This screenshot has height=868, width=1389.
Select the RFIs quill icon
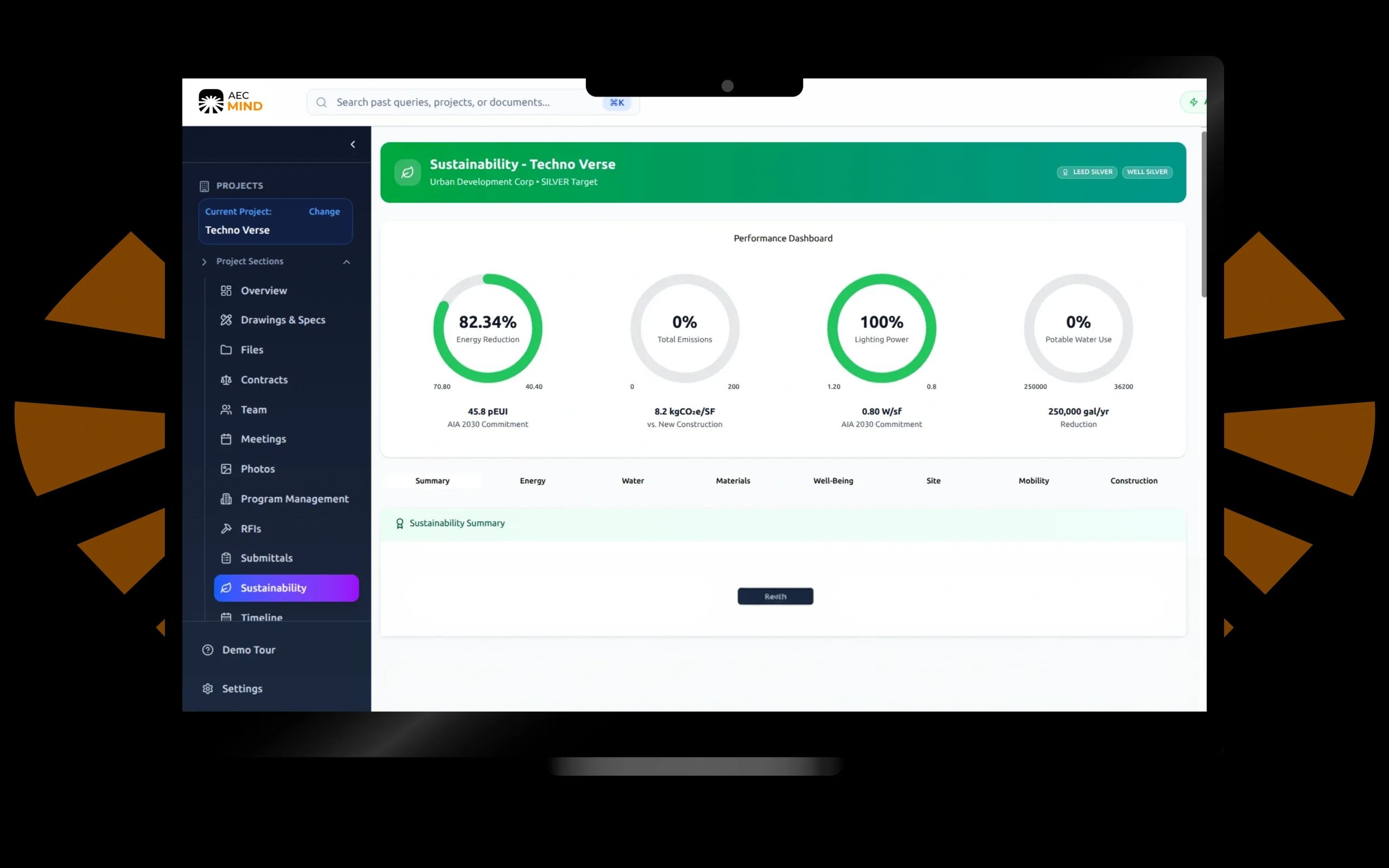tap(227, 528)
